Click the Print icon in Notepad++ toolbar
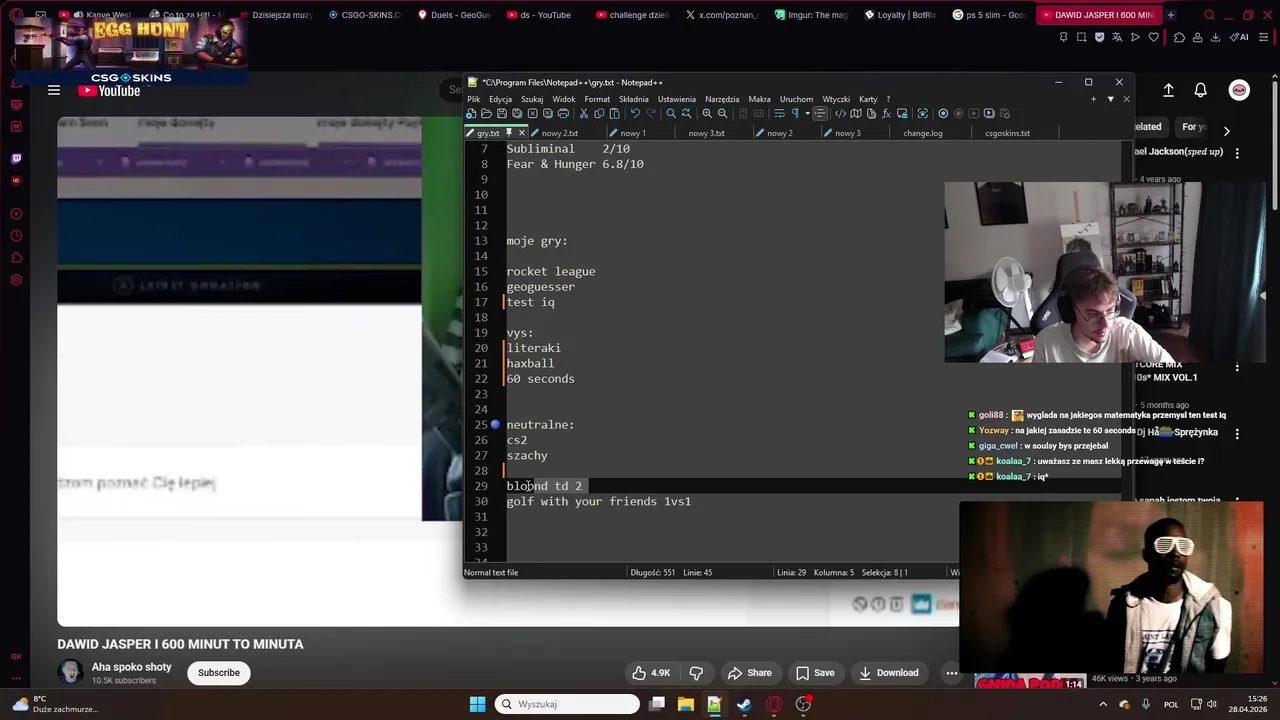 point(563,113)
